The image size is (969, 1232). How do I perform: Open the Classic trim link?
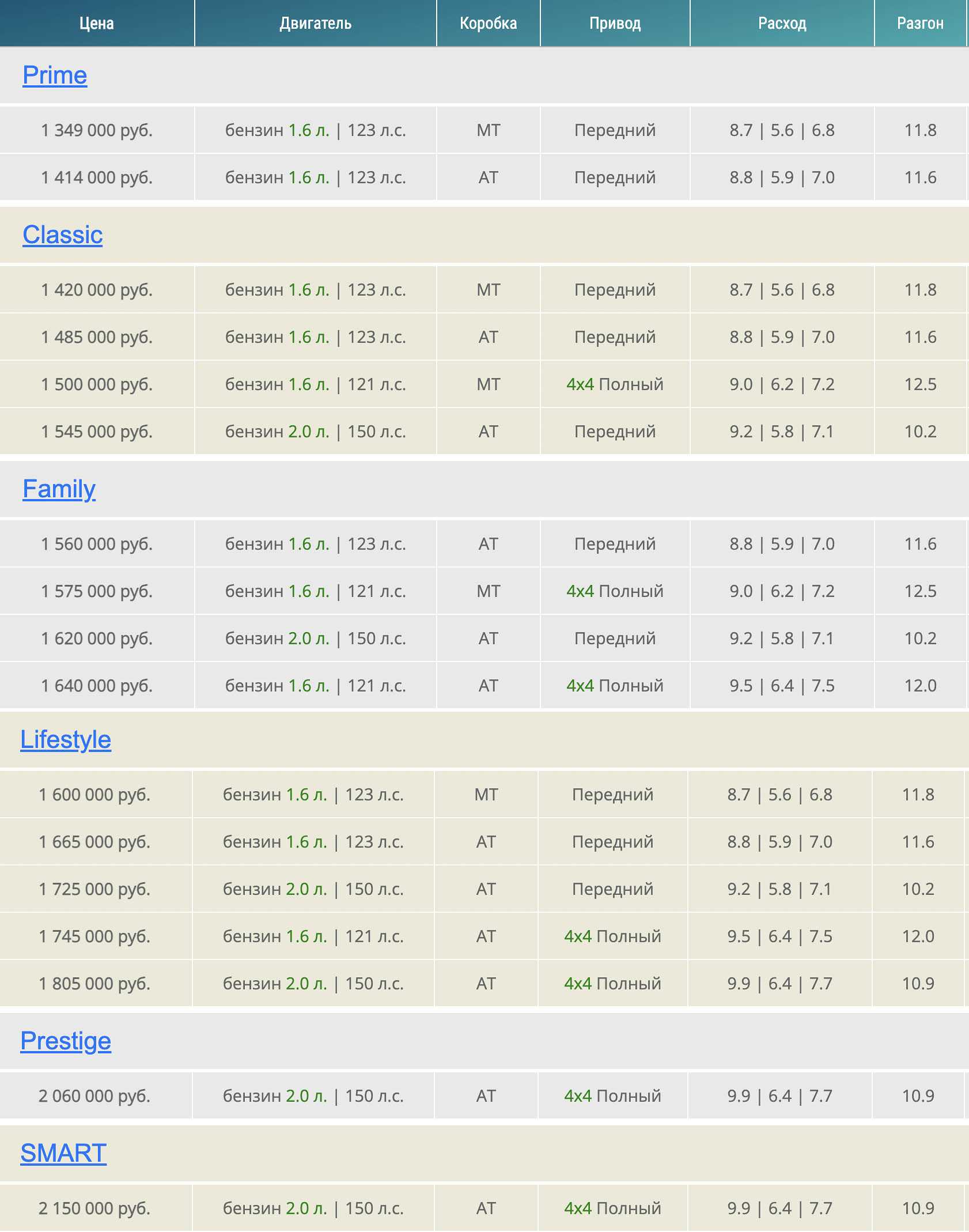pos(62,235)
